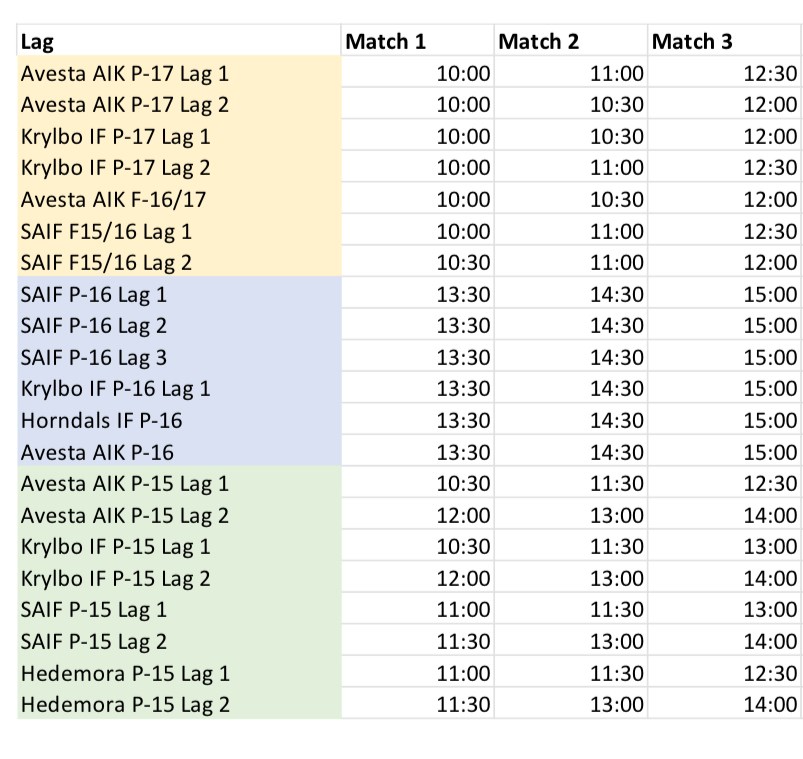803x759 pixels.
Task: Click the Avesta AIK P-15 Lag 2 cell
Action: (x=180, y=516)
